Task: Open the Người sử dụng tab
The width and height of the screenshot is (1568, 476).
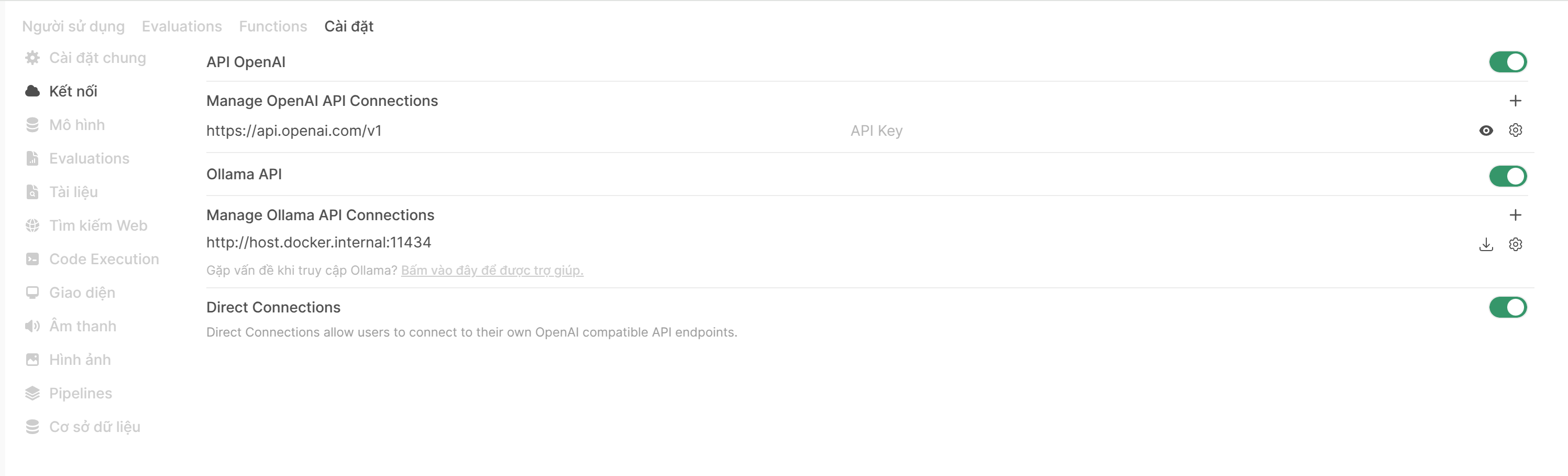Action: pos(73,26)
